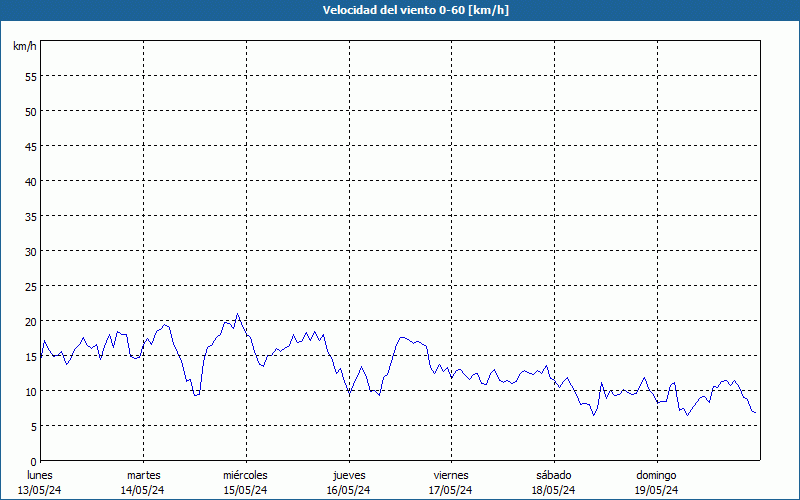800x500 pixels.
Task: Click the 20 value on the y-axis
Action: [31, 321]
